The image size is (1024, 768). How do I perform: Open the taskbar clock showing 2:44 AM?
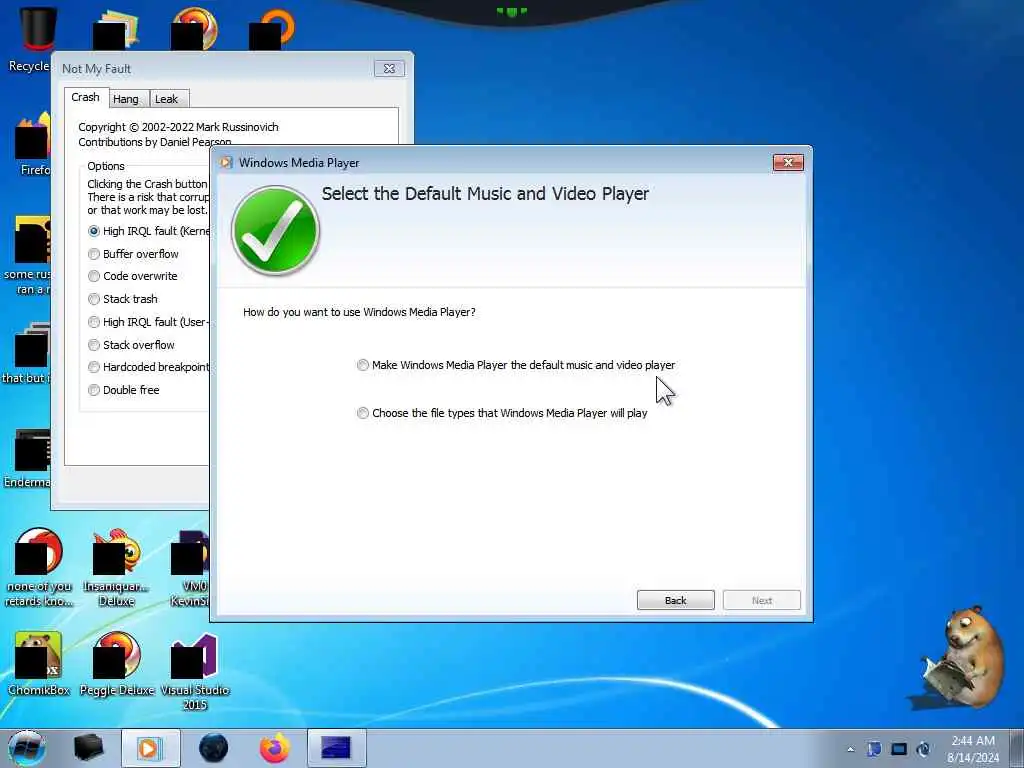coord(973,749)
